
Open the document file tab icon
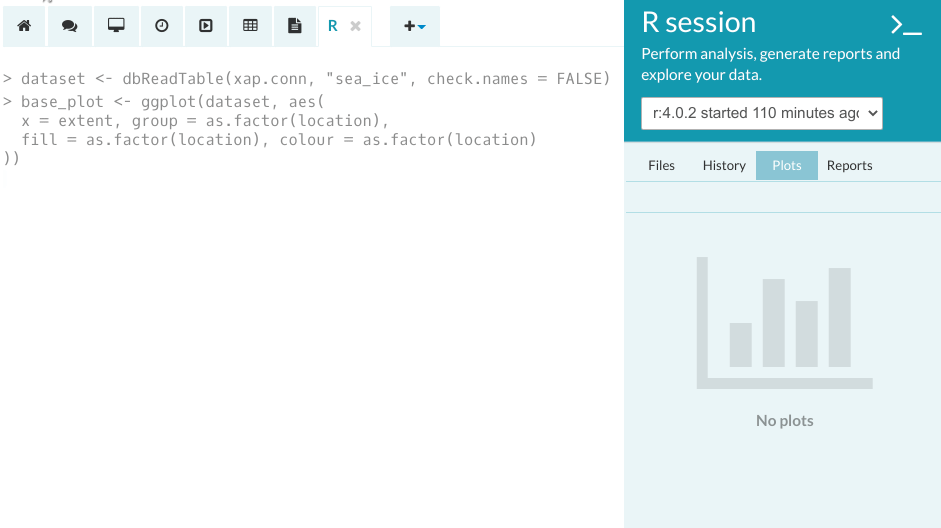295,26
